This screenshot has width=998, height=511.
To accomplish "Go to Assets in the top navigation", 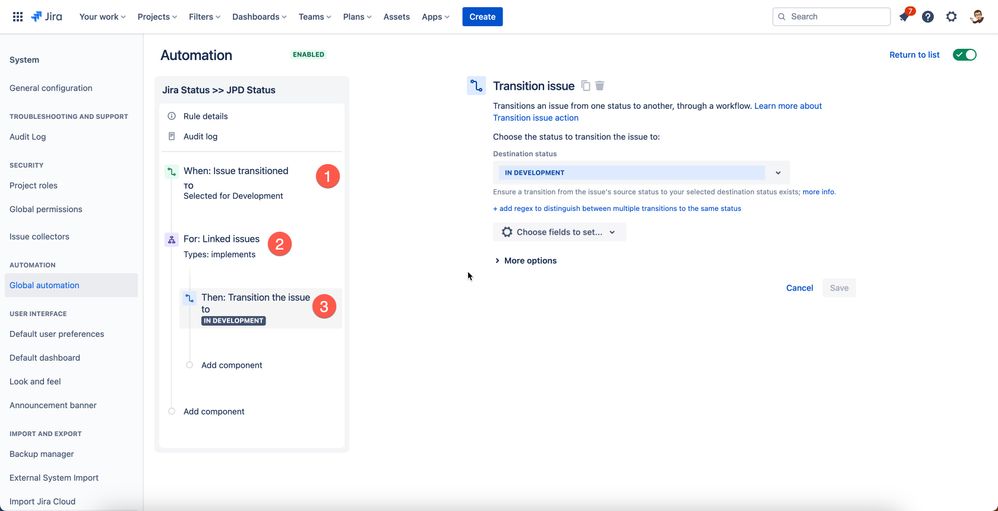I will pos(397,17).
